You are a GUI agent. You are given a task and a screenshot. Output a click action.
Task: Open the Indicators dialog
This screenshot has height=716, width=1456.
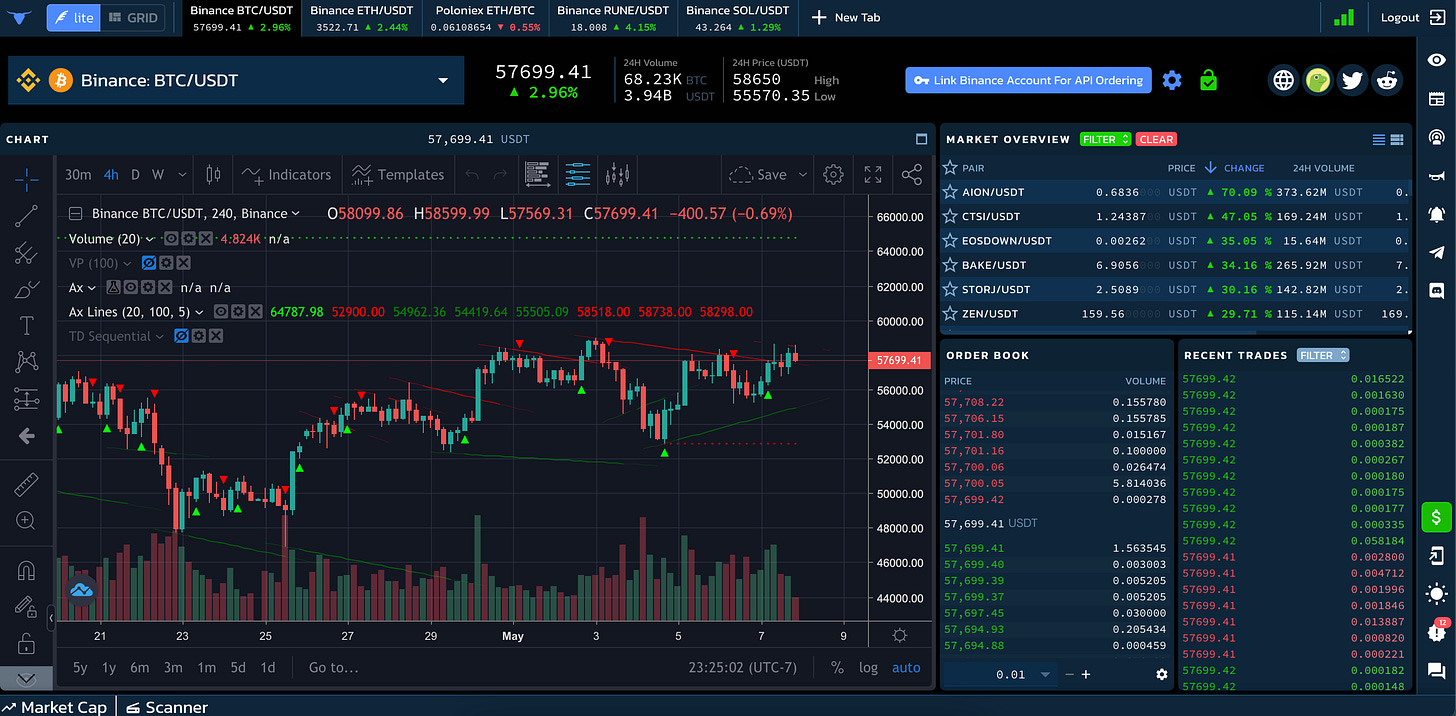[x=287, y=174]
